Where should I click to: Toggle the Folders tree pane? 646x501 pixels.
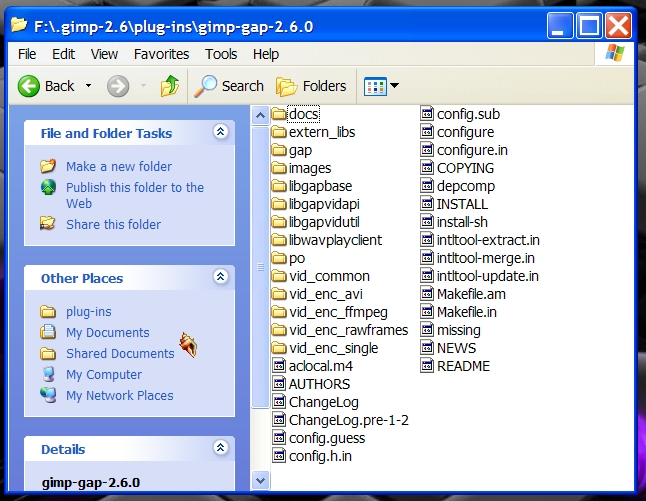(x=311, y=86)
